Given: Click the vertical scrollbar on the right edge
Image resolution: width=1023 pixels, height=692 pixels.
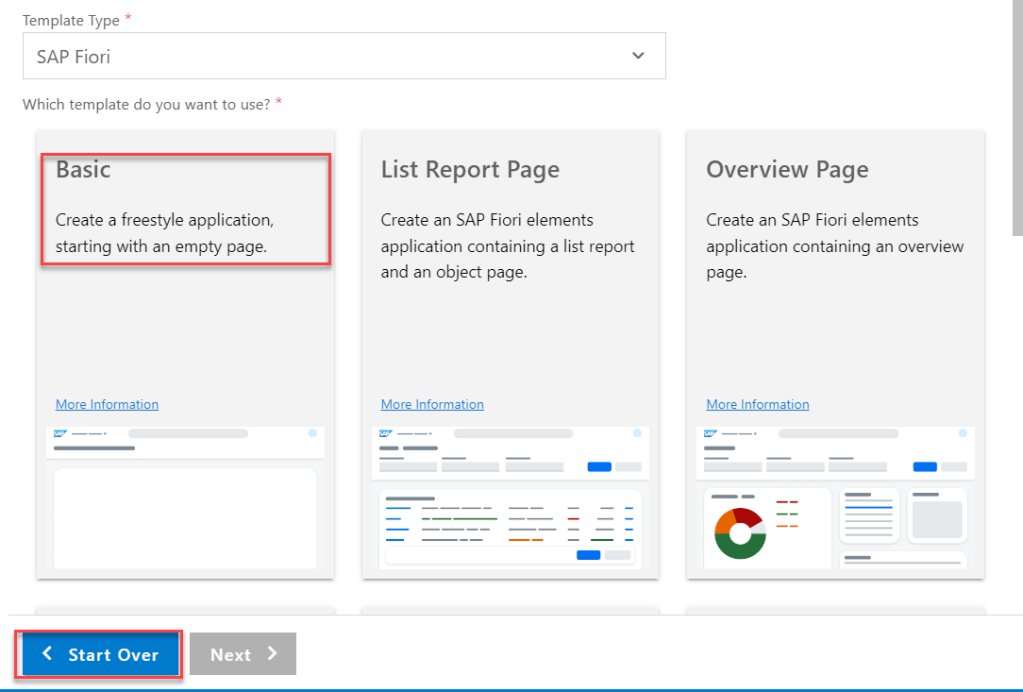Looking at the screenshot, I should pyautogui.click(x=1018, y=120).
